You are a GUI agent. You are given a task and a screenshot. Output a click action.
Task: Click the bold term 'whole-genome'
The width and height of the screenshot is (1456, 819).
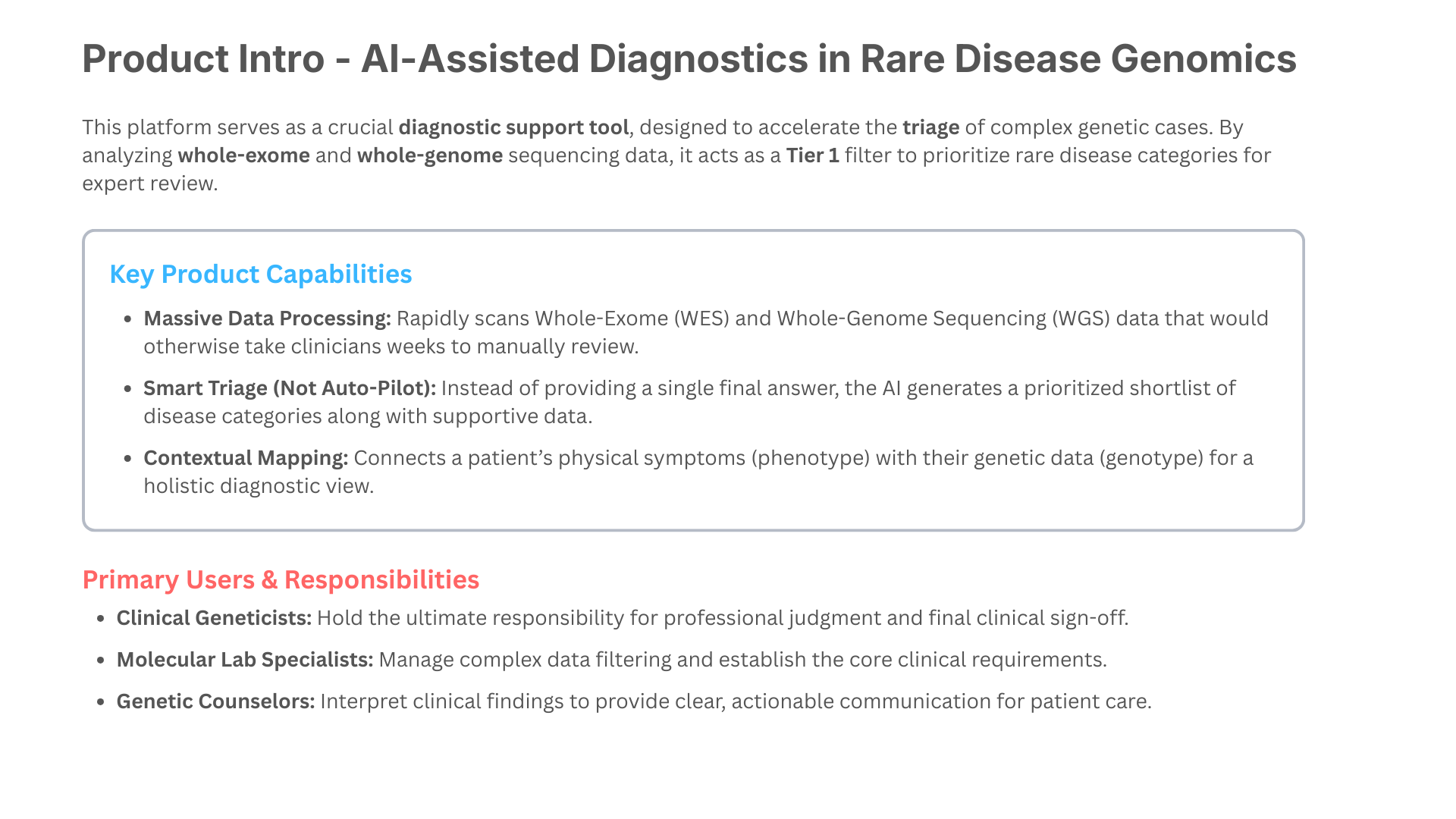coord(429,155)
